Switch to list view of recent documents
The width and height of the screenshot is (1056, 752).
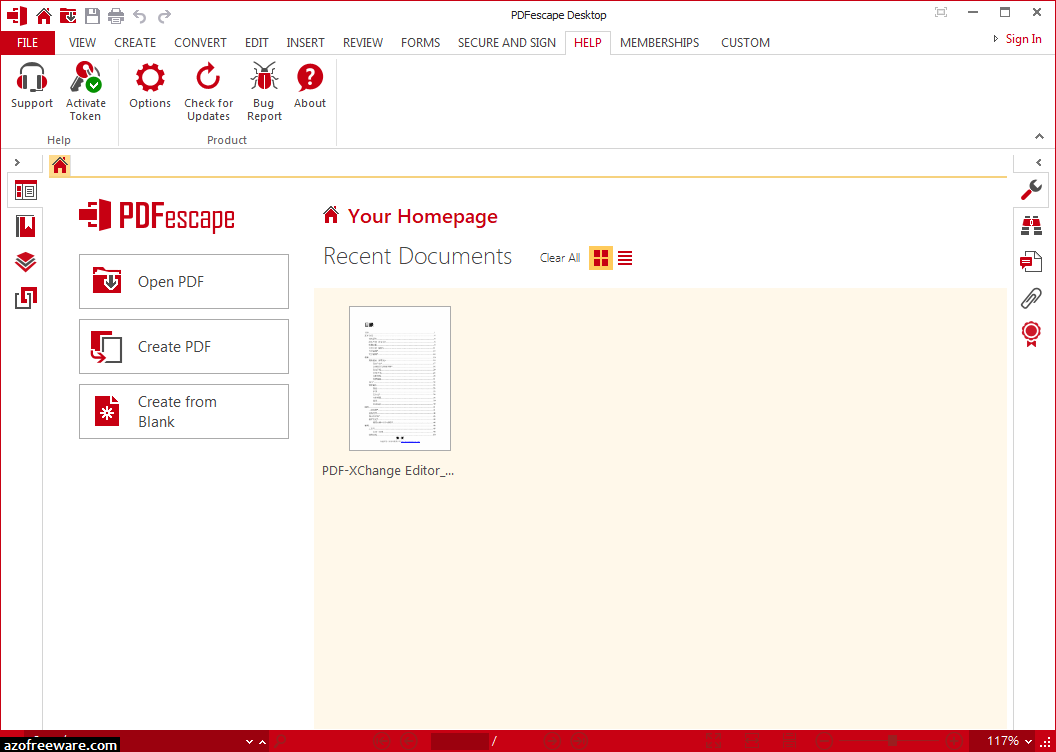coord(625,258)
